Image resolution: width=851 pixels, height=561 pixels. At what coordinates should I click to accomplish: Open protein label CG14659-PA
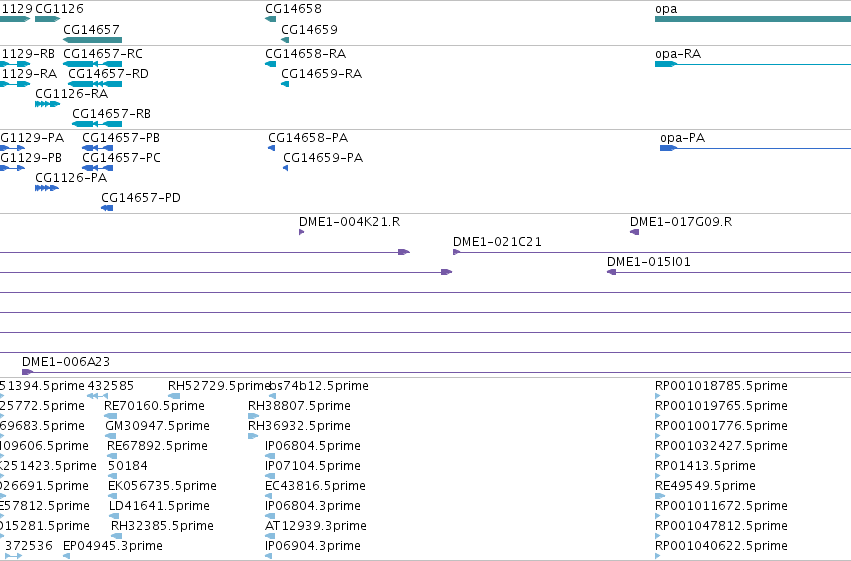pyautogui.click(x=323, y=158)
